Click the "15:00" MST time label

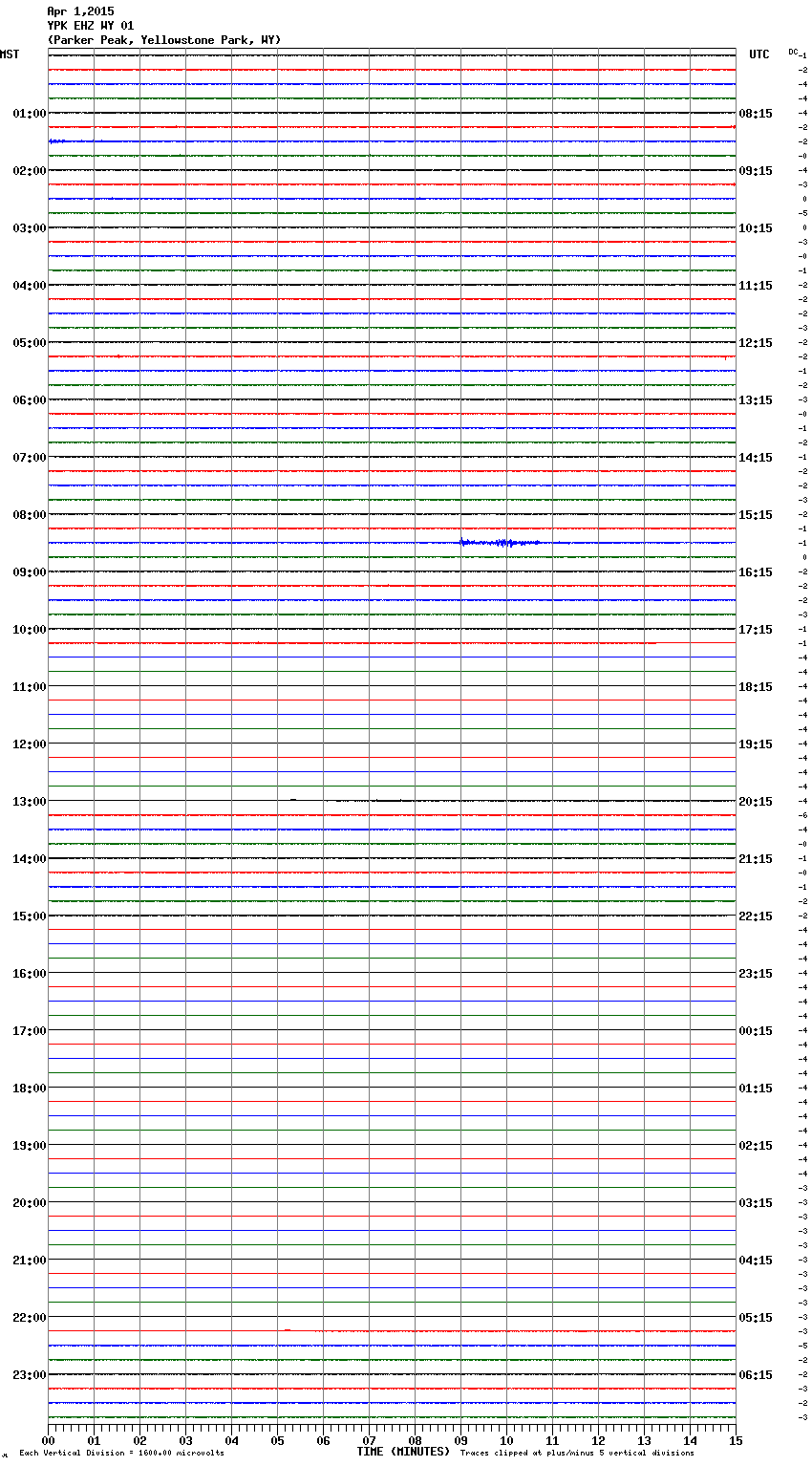coord(30,916)
